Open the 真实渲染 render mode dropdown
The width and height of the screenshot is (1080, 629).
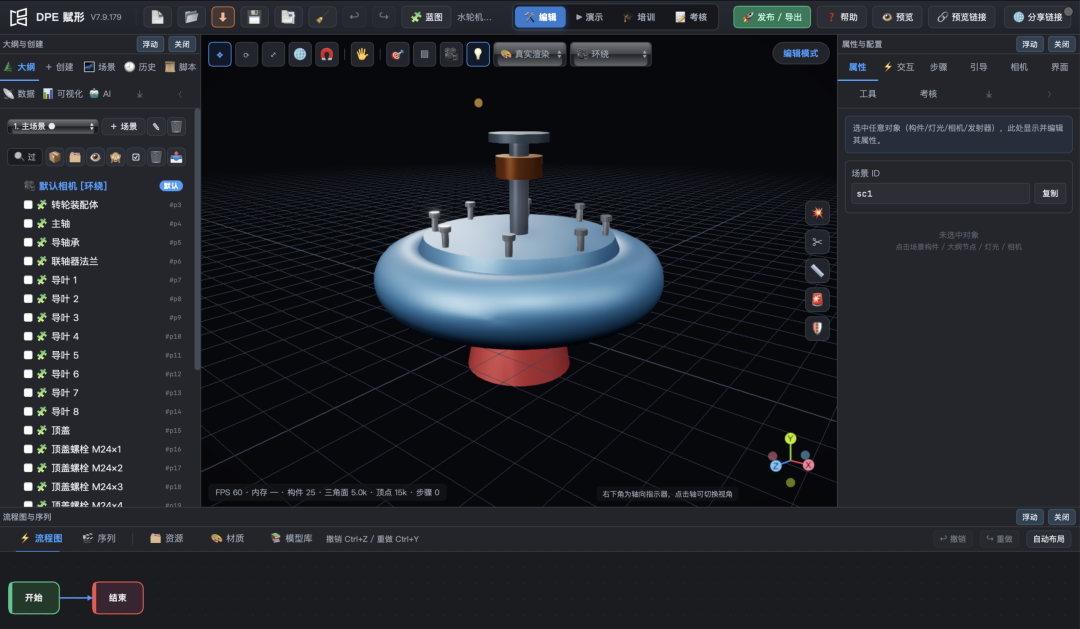(530, 54)
